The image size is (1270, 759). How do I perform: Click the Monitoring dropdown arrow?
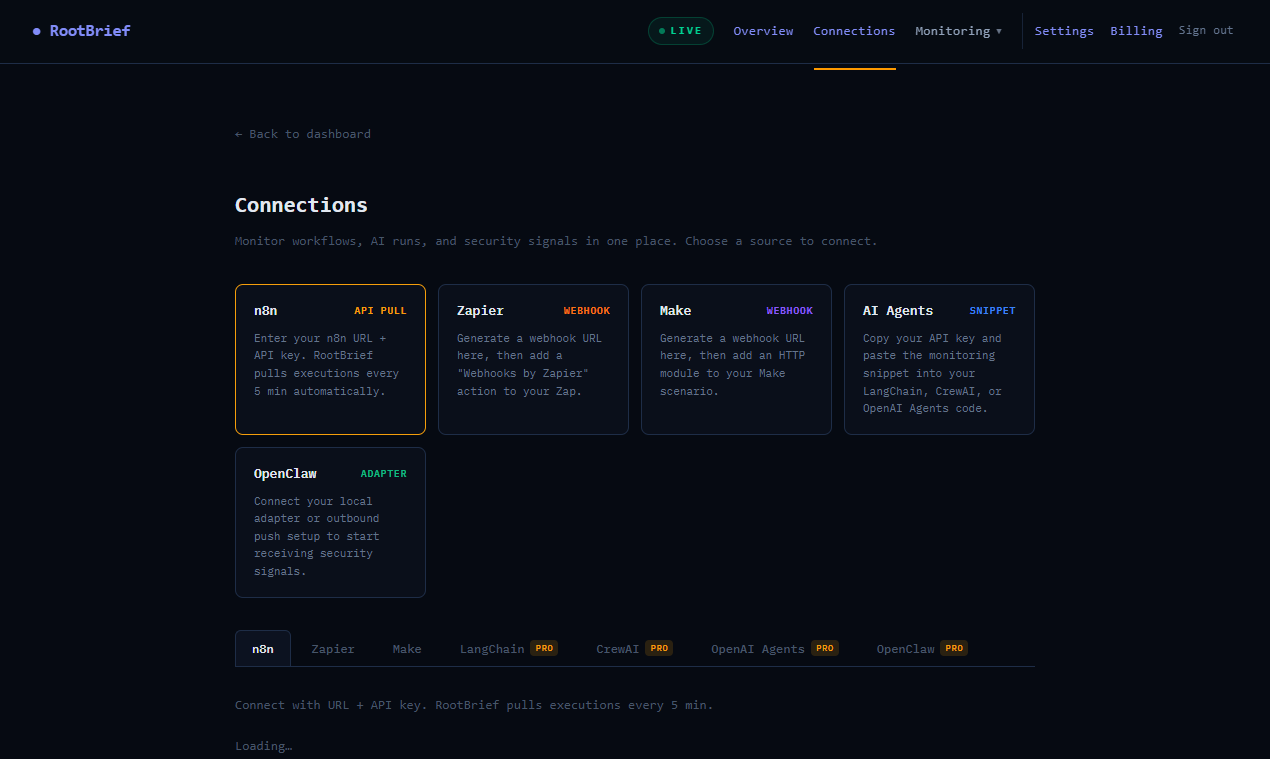coord(998,31)
